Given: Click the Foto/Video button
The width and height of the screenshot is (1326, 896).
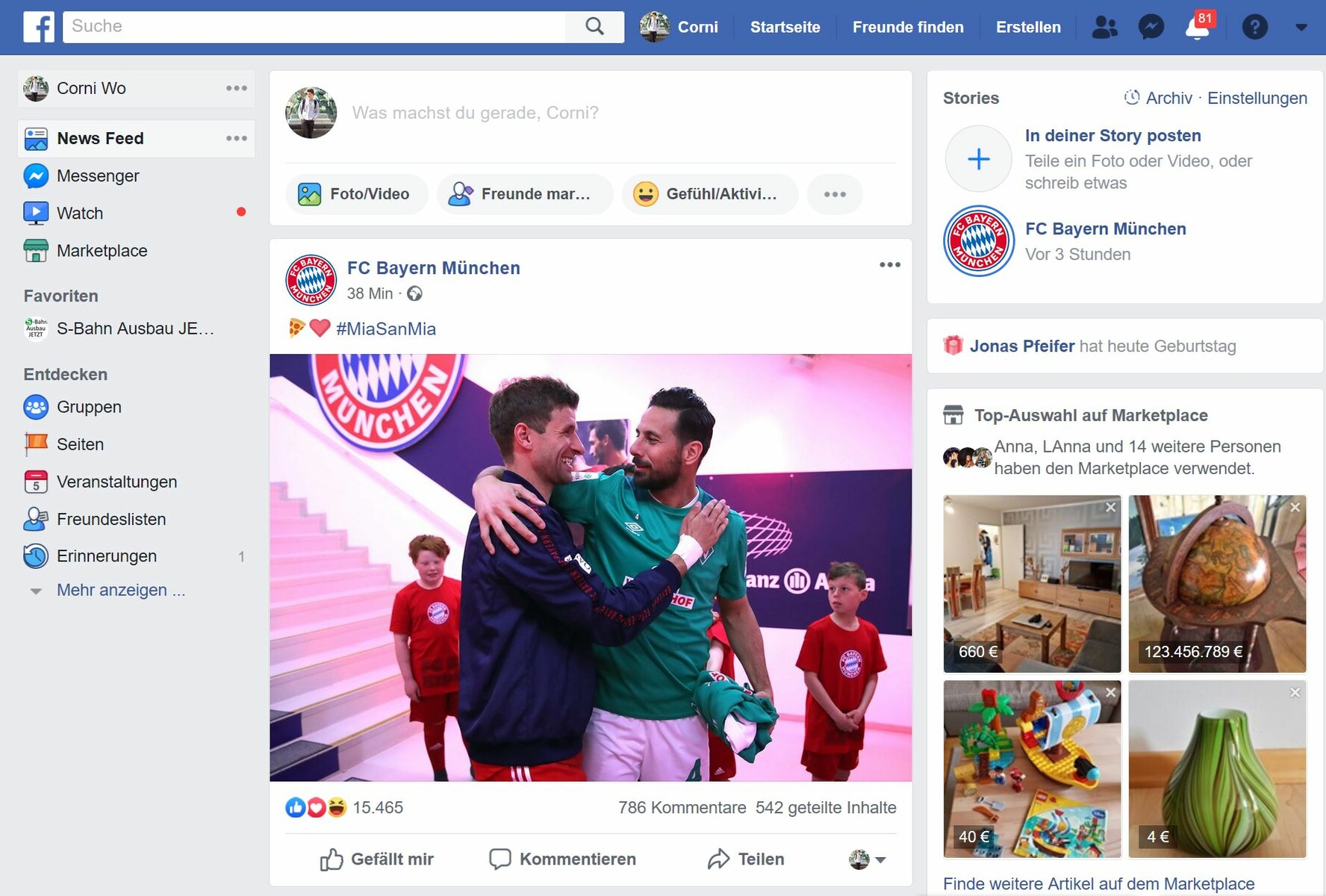Looking at the screenshot, I should click(357, 194).
